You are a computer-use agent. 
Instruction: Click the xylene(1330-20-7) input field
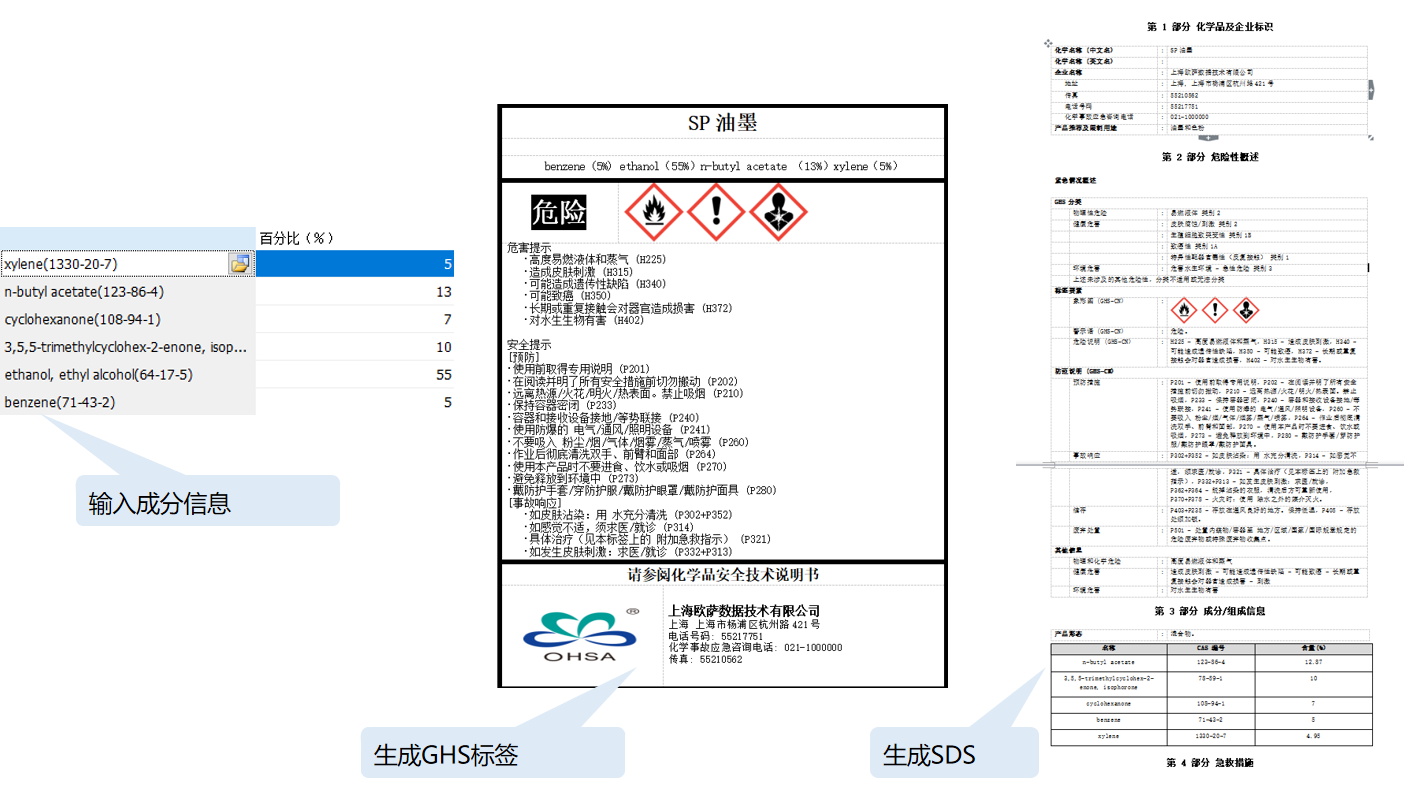pyautogui.click(x=114, y=264)
